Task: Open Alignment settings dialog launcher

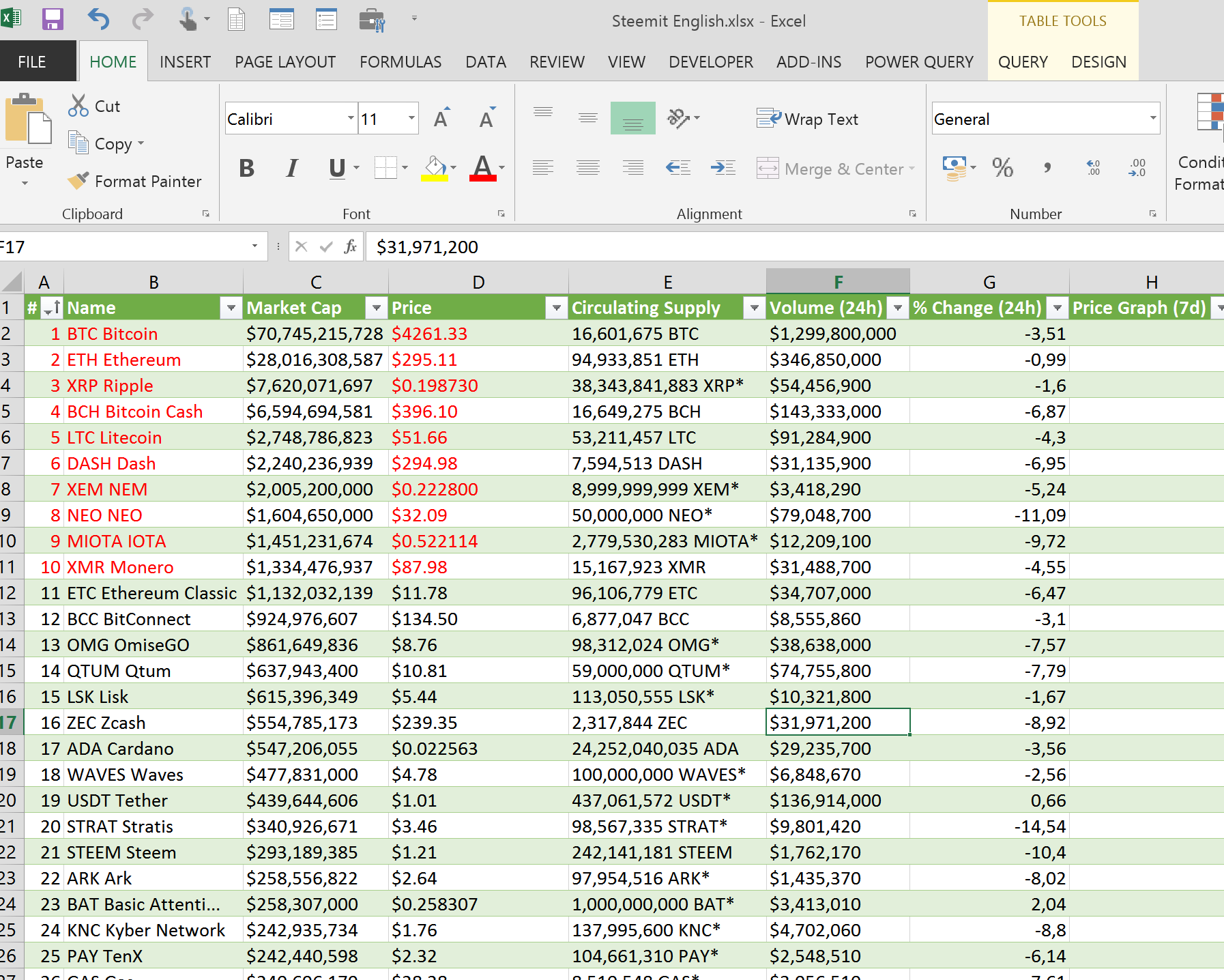Action: pos(913,214)
